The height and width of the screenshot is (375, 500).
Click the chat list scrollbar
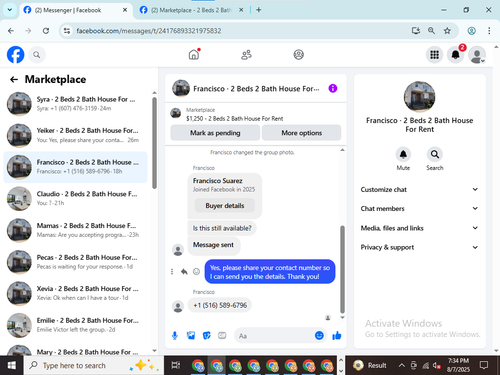(154, 143)
